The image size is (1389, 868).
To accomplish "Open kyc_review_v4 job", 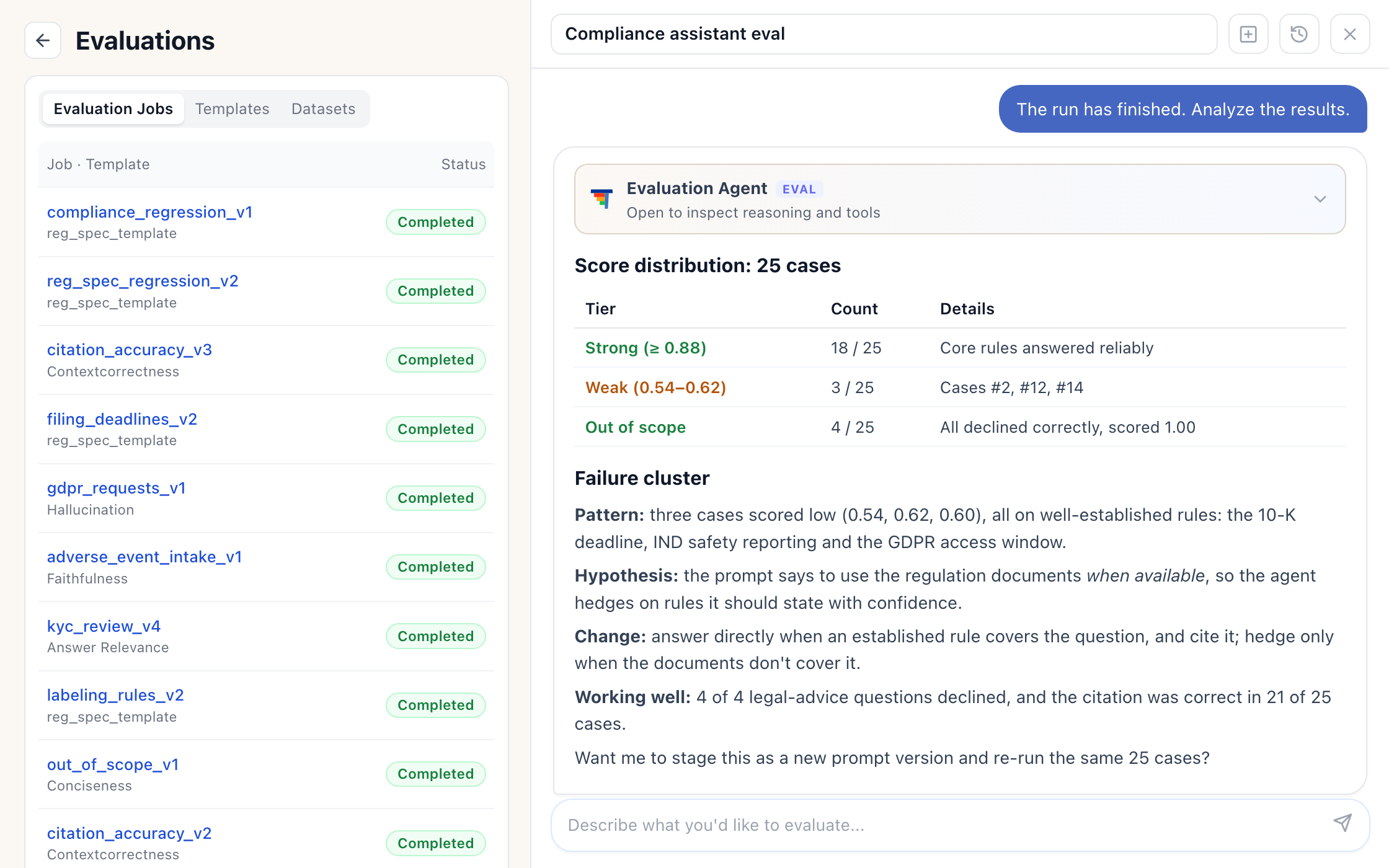I will [104, 626].
